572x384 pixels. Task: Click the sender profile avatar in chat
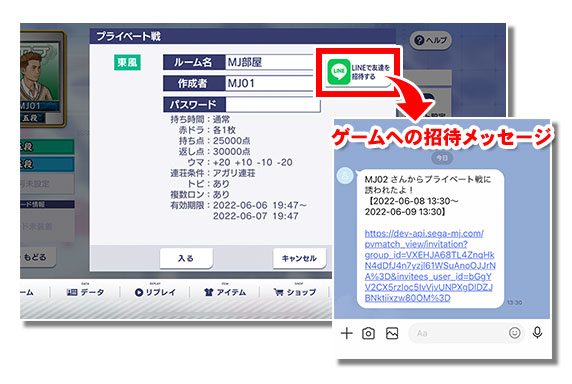coord(345,177)
